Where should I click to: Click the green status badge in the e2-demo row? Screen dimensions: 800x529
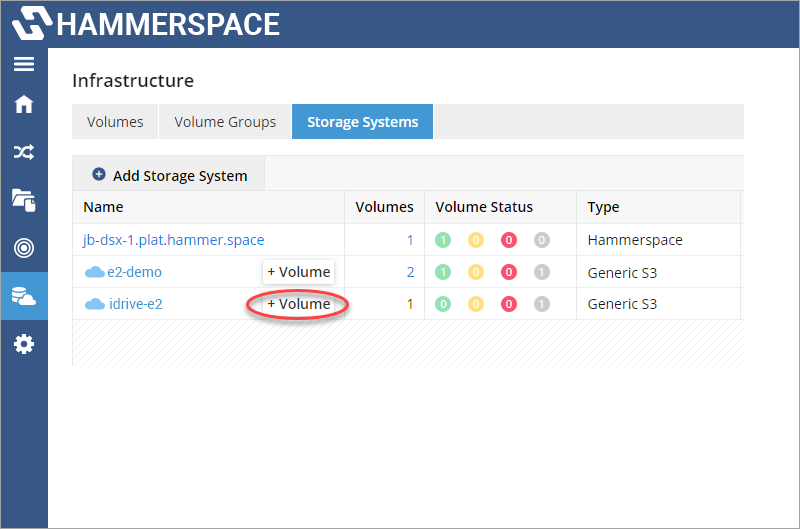443,272
